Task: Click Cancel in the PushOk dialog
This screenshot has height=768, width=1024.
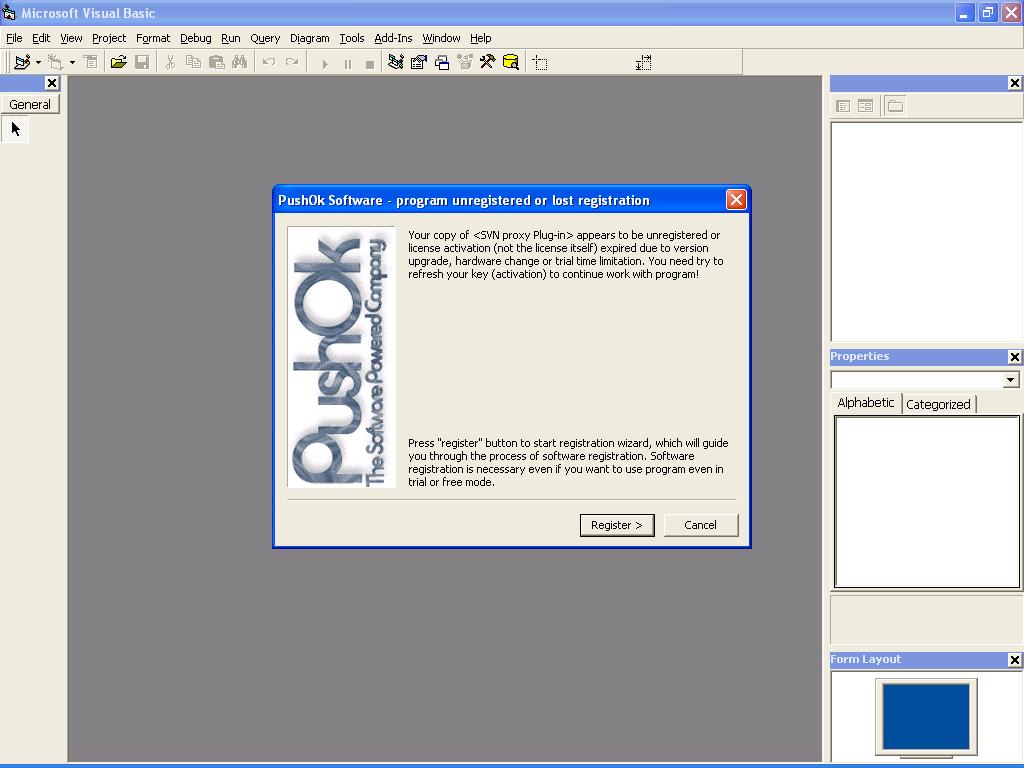Action: tap(700, 525)
